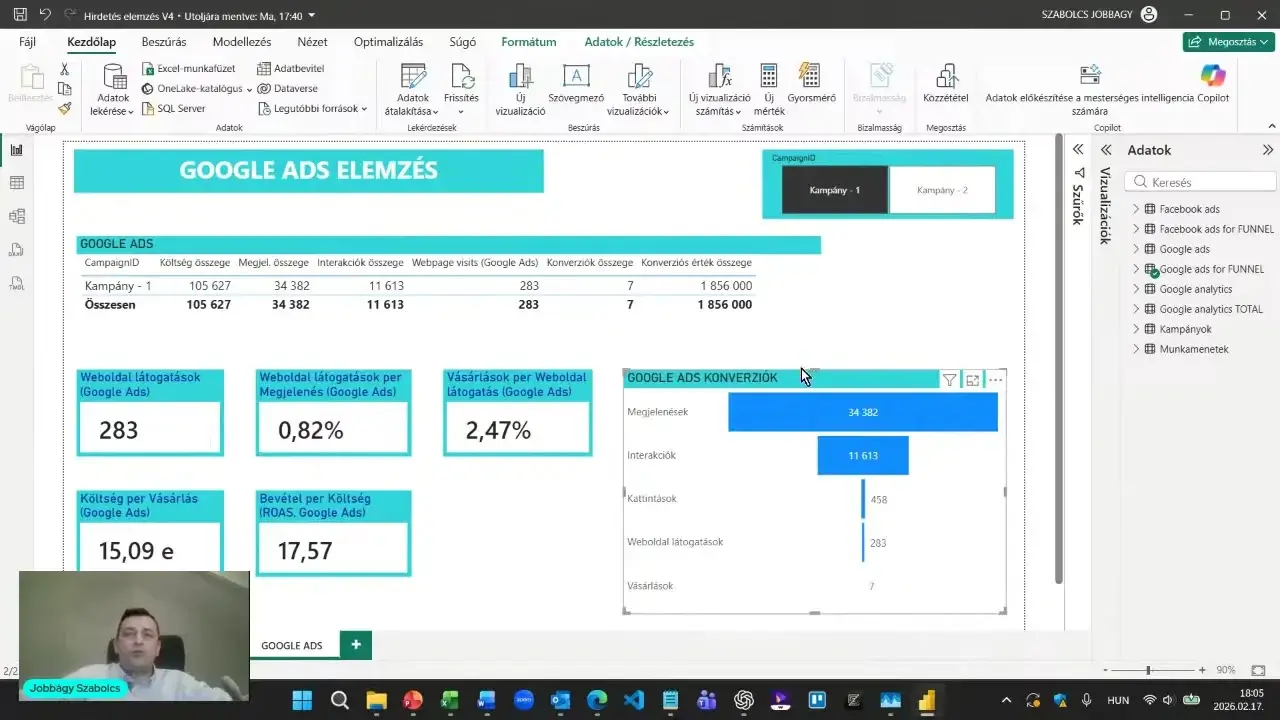Expand the Szűrők pane
Screen dimensions: 1280x720
[1078, 149]
